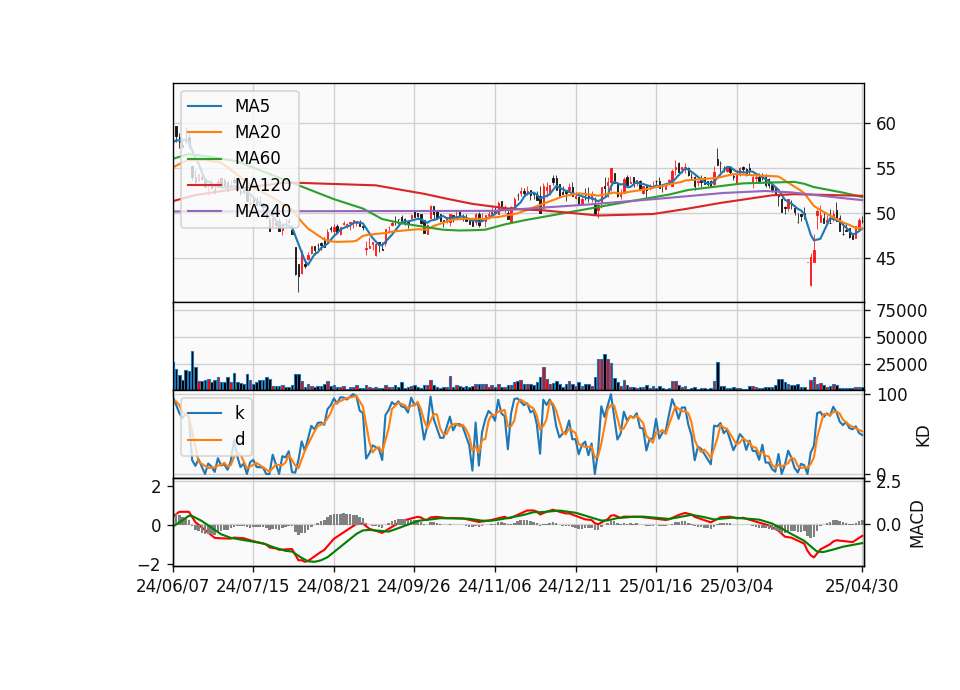
Task: Click the MA5 legend label
Action: 252,106
